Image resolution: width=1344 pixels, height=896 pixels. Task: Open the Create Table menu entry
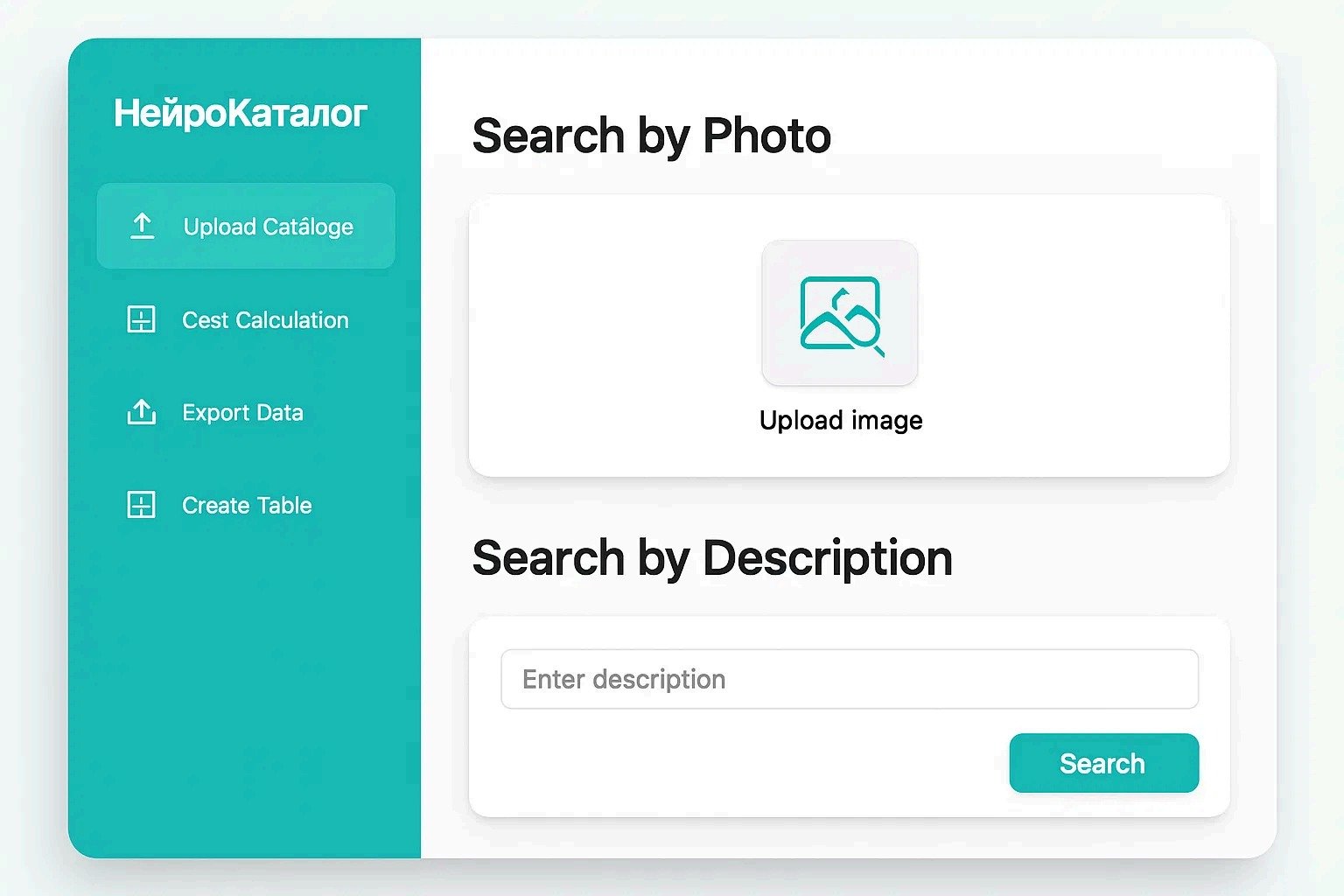click(x=247, y=506)
